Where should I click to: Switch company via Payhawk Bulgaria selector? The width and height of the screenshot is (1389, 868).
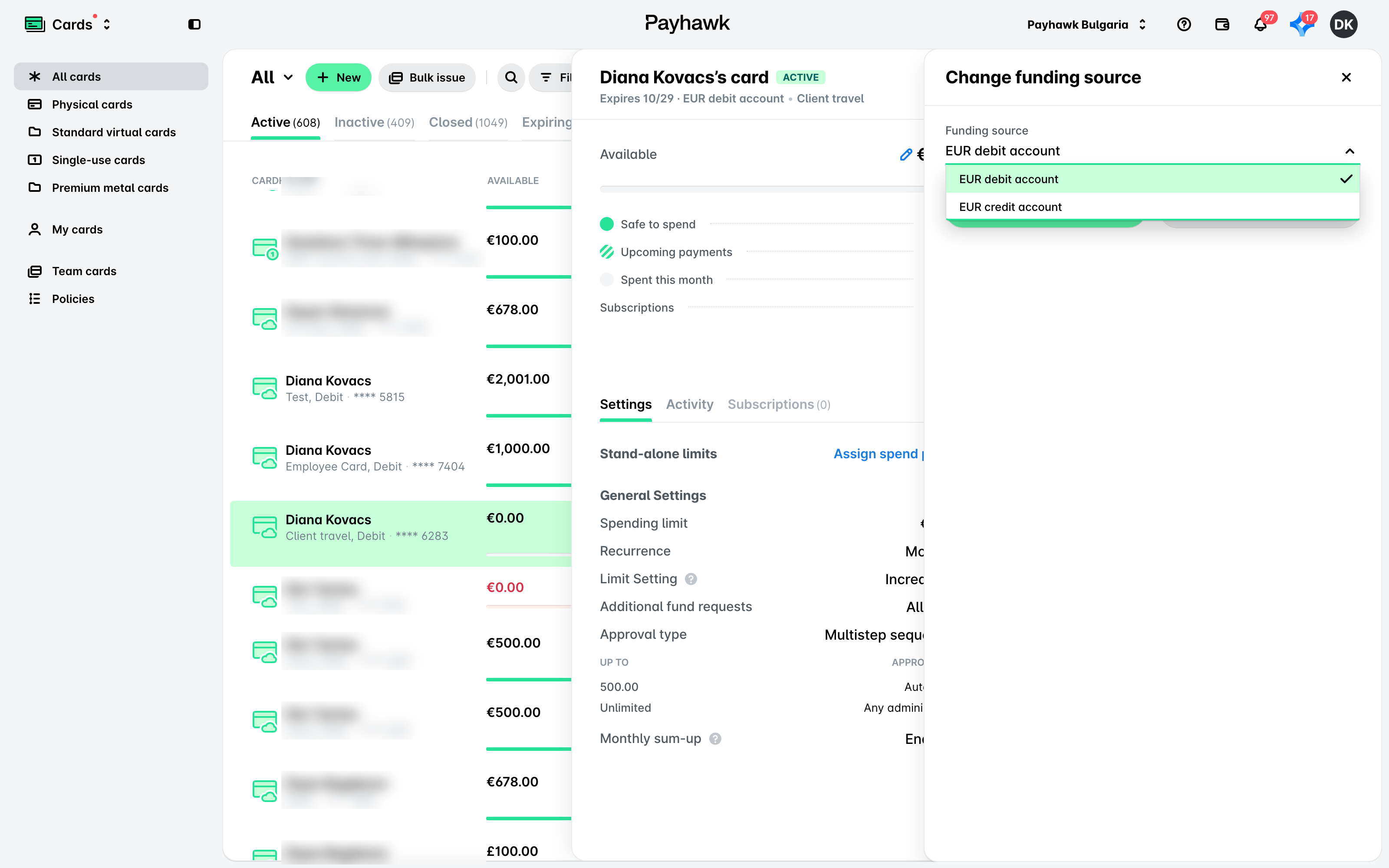coord(1086,25)
